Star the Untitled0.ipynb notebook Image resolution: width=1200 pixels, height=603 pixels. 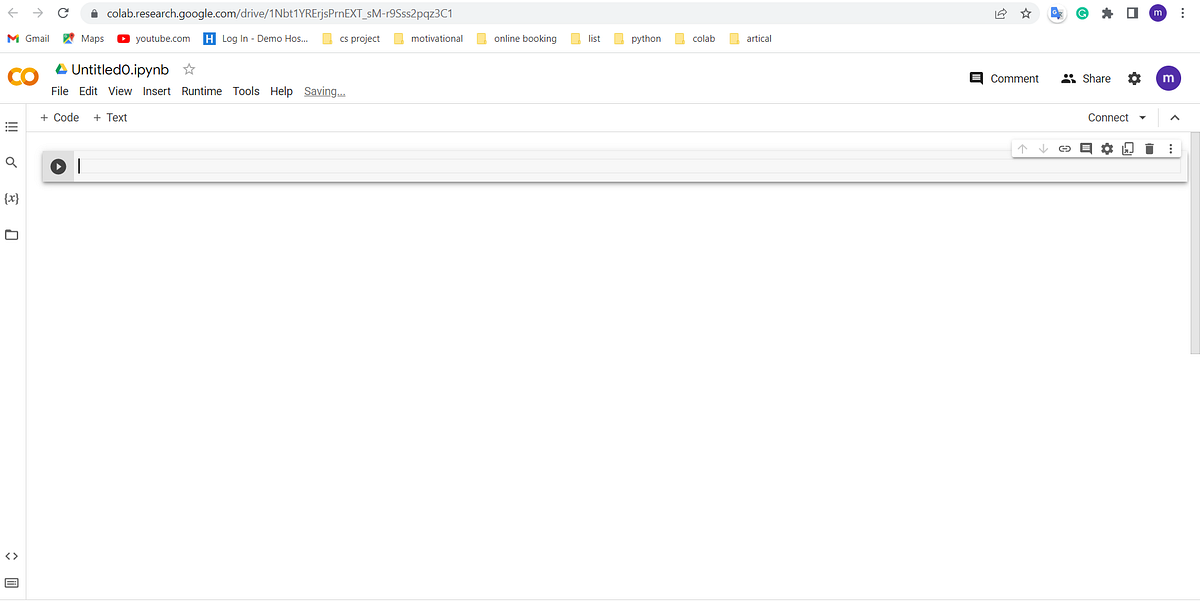tap(189, 69)
